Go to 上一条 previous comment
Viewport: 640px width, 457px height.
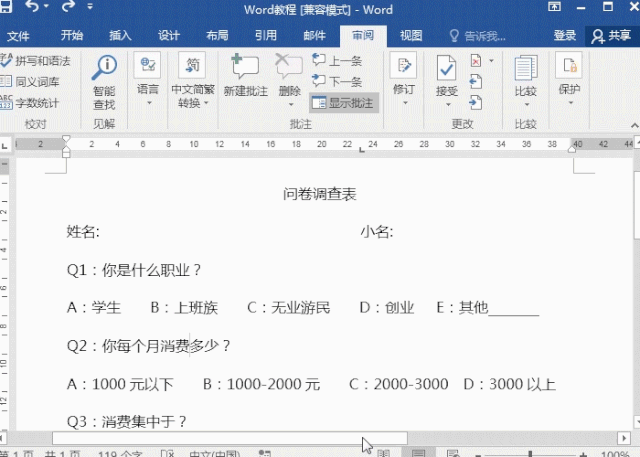point(337,61)
